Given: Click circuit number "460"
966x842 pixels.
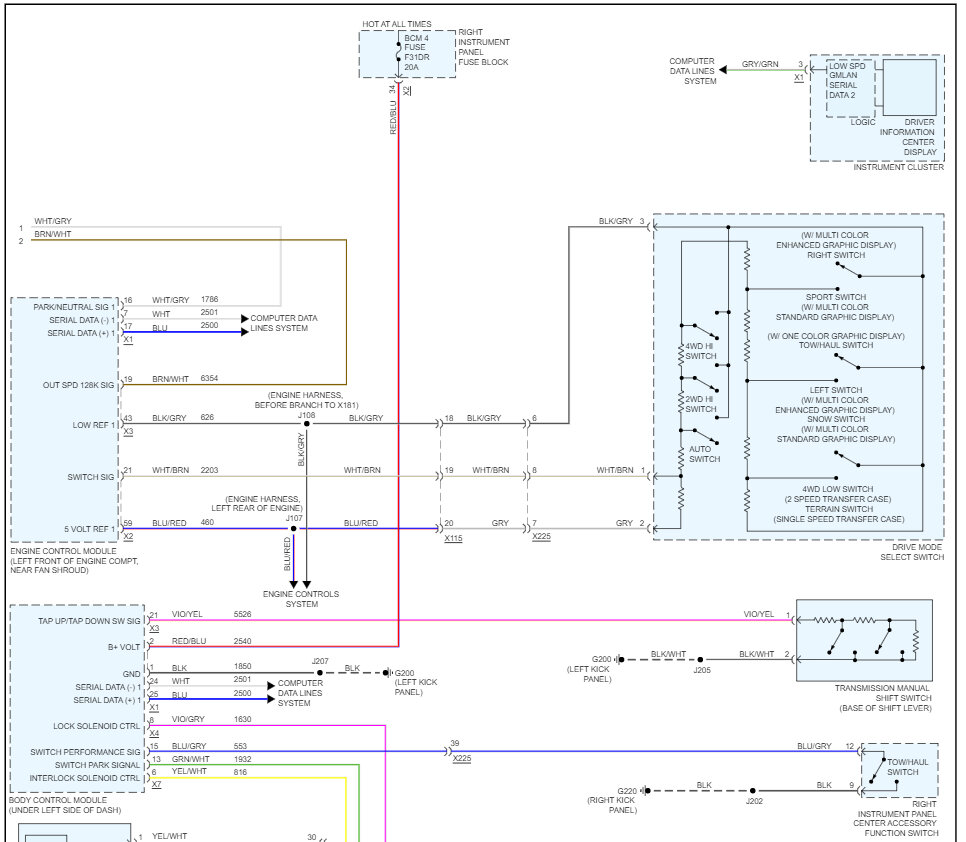Looking at the screenshot, I should 207,522.
